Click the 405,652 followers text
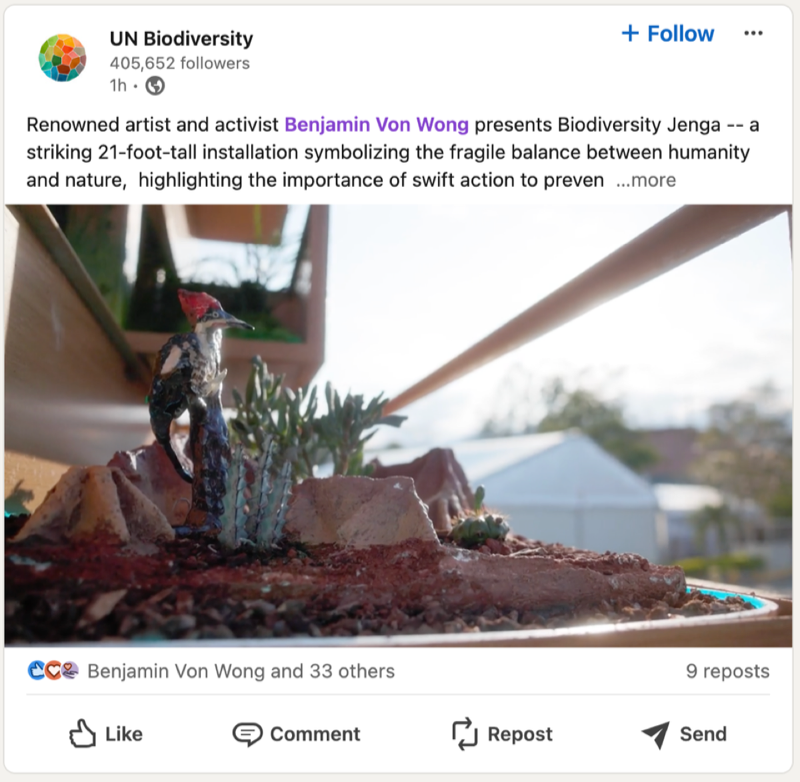The height and width of the screenshot is (782, 800). tap(180, 63)
